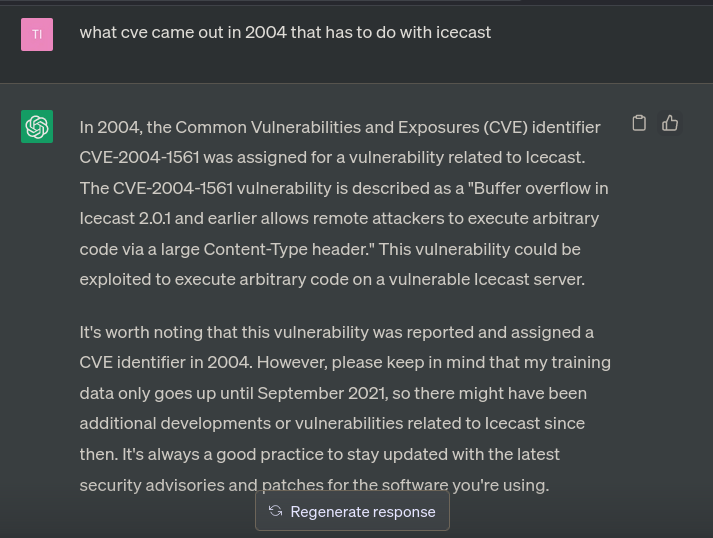Click the user question about icecast cve
Screen dimensions: 713x538
click(x=285, y=32)
